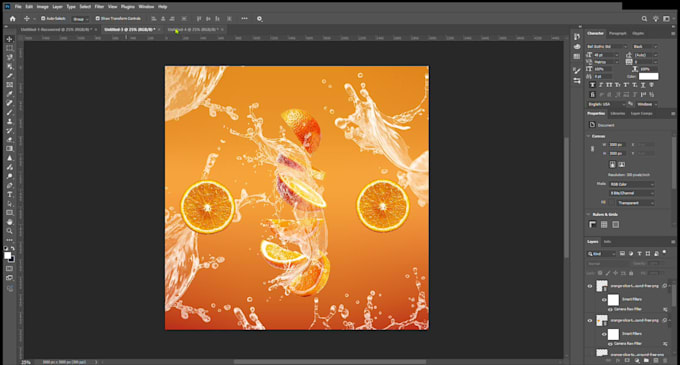Open the Image menu

pos(42,7)
